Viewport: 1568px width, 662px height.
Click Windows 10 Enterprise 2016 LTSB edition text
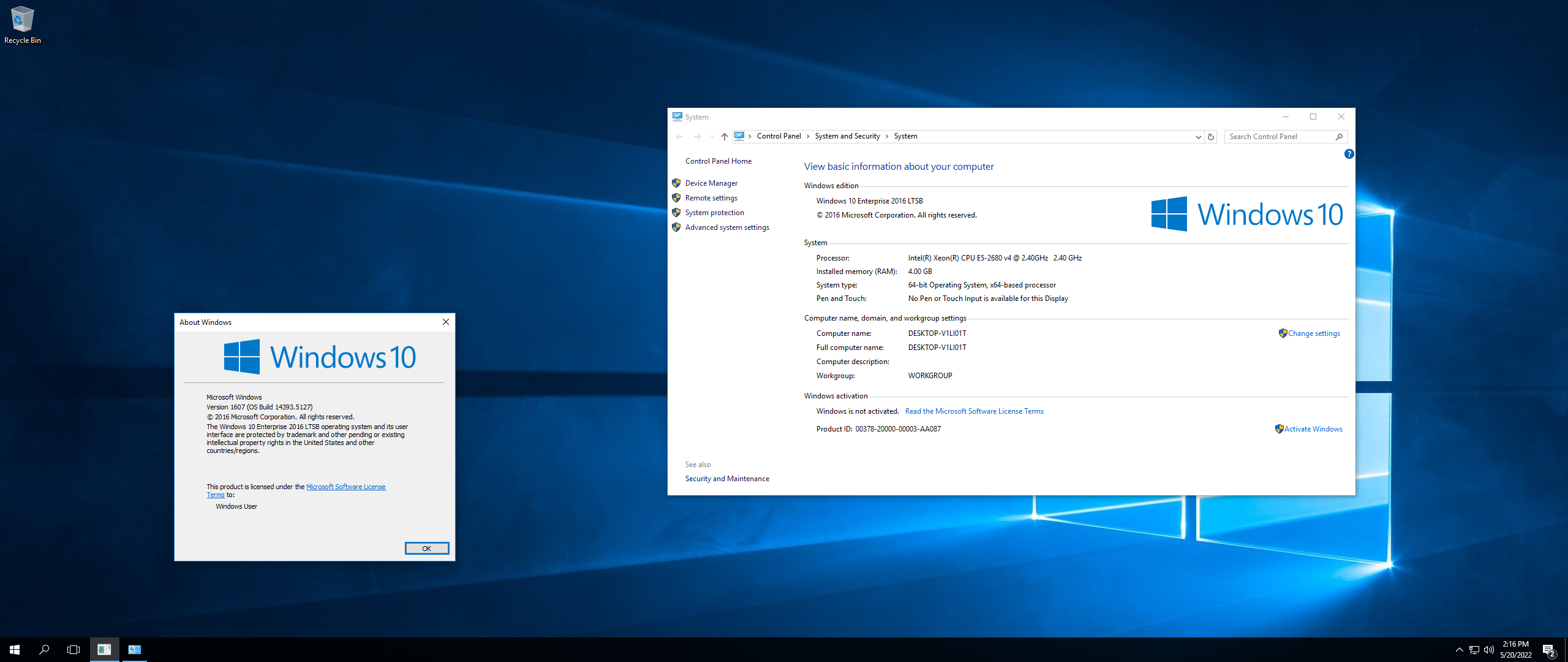869,201
